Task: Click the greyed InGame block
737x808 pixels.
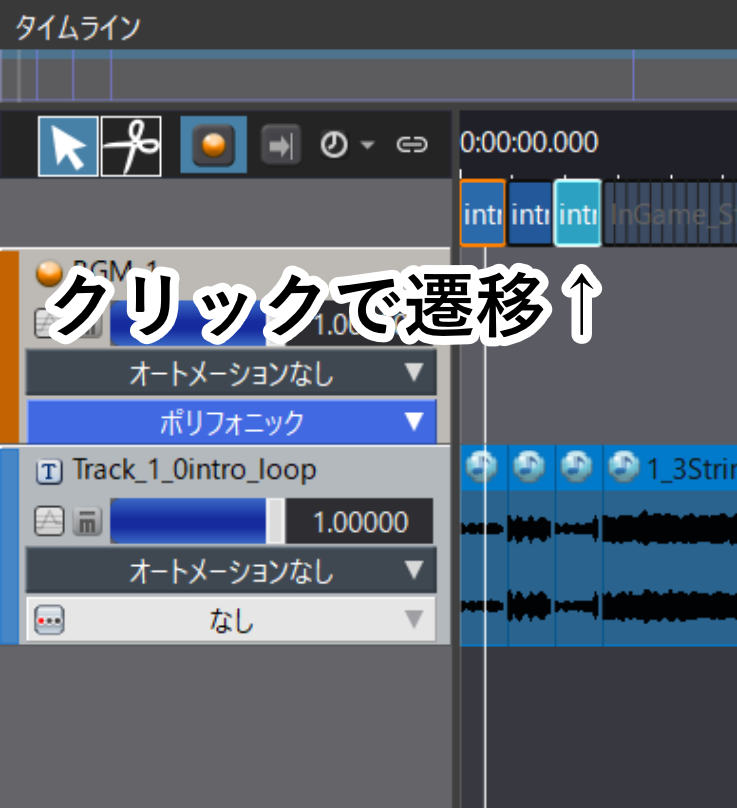Action: tap(670, 213)
